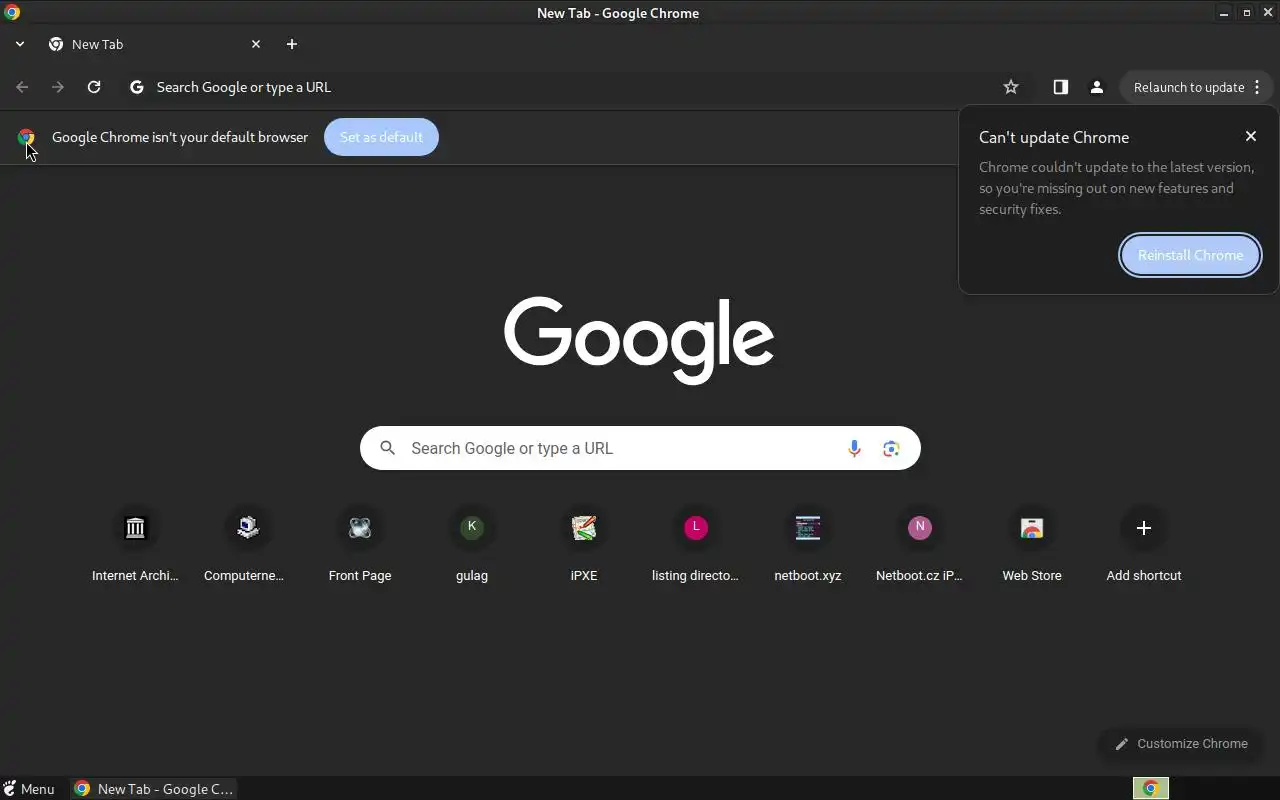Maximize the Chrome window
The height and width of the screenshot is (800, 1280).
point(1246,13)
